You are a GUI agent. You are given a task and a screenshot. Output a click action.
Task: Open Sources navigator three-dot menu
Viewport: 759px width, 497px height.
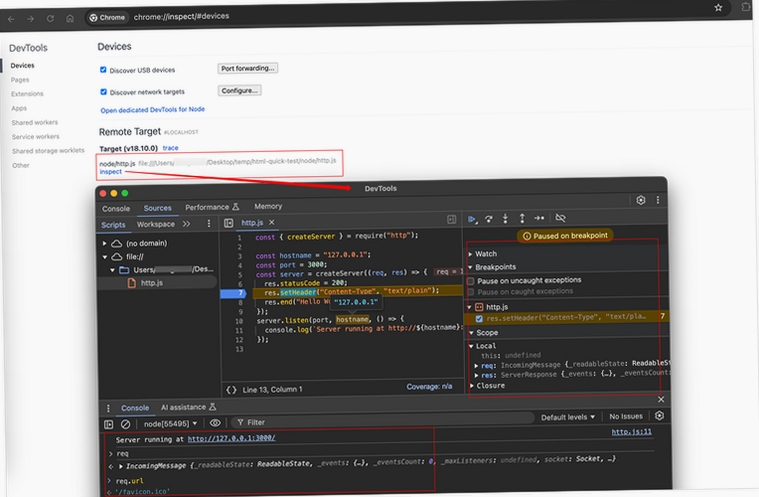(209, 223)
